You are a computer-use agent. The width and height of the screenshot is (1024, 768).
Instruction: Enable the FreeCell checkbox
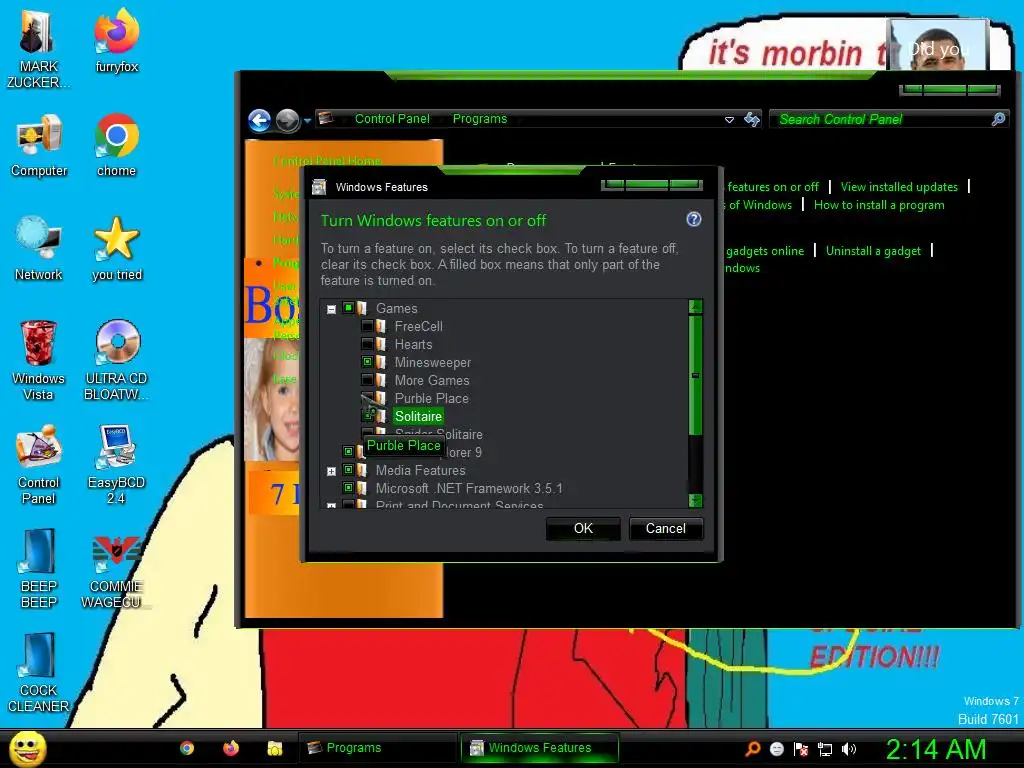pos(367,325)
